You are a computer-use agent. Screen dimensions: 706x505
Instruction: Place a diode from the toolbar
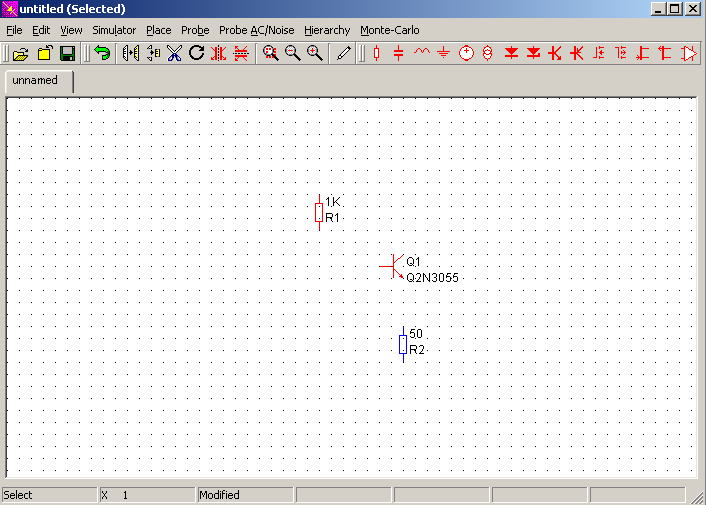pyautogui.click(x=511, y=54)
